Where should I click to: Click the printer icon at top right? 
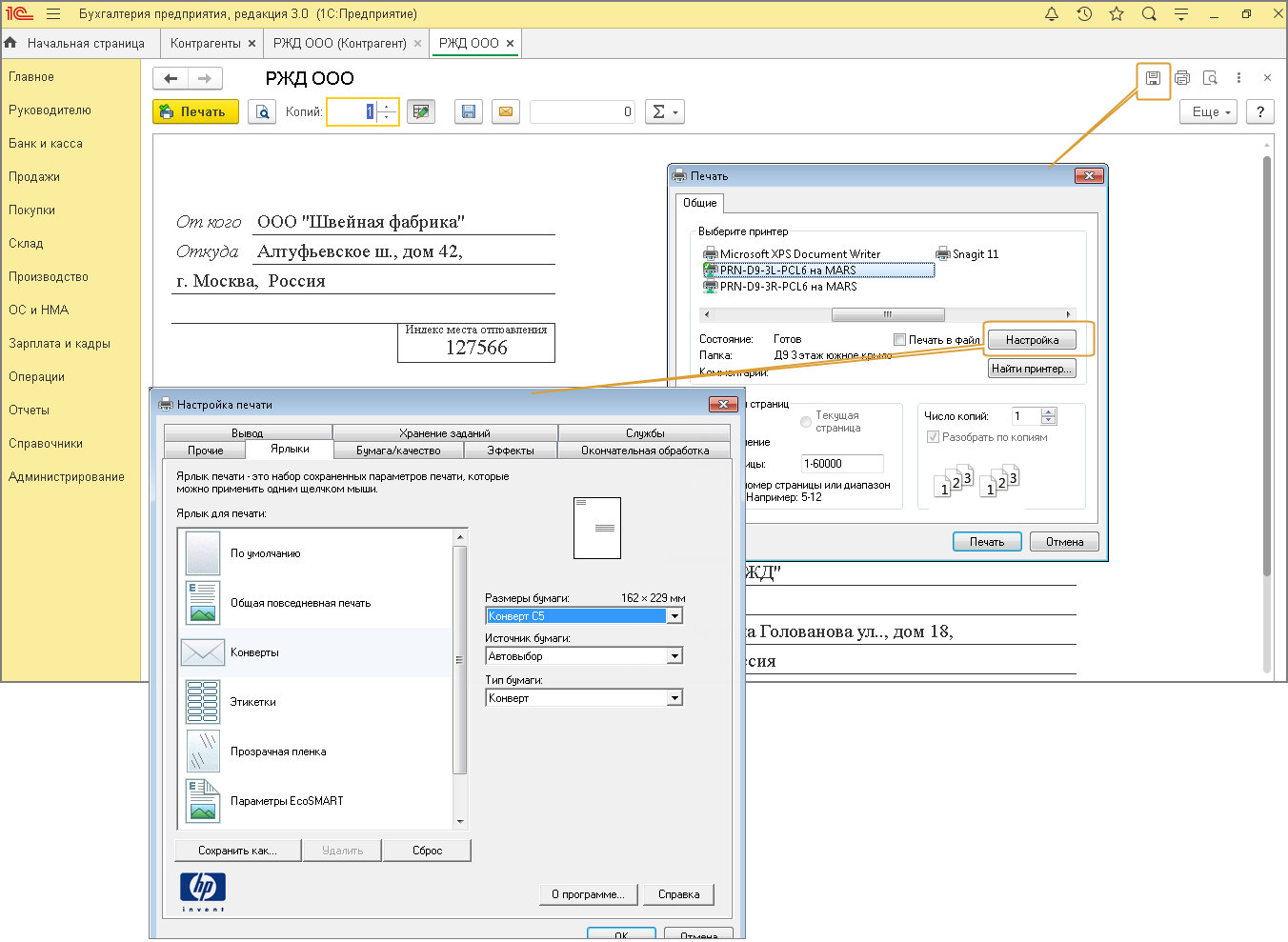click(x=1182, y=78)
